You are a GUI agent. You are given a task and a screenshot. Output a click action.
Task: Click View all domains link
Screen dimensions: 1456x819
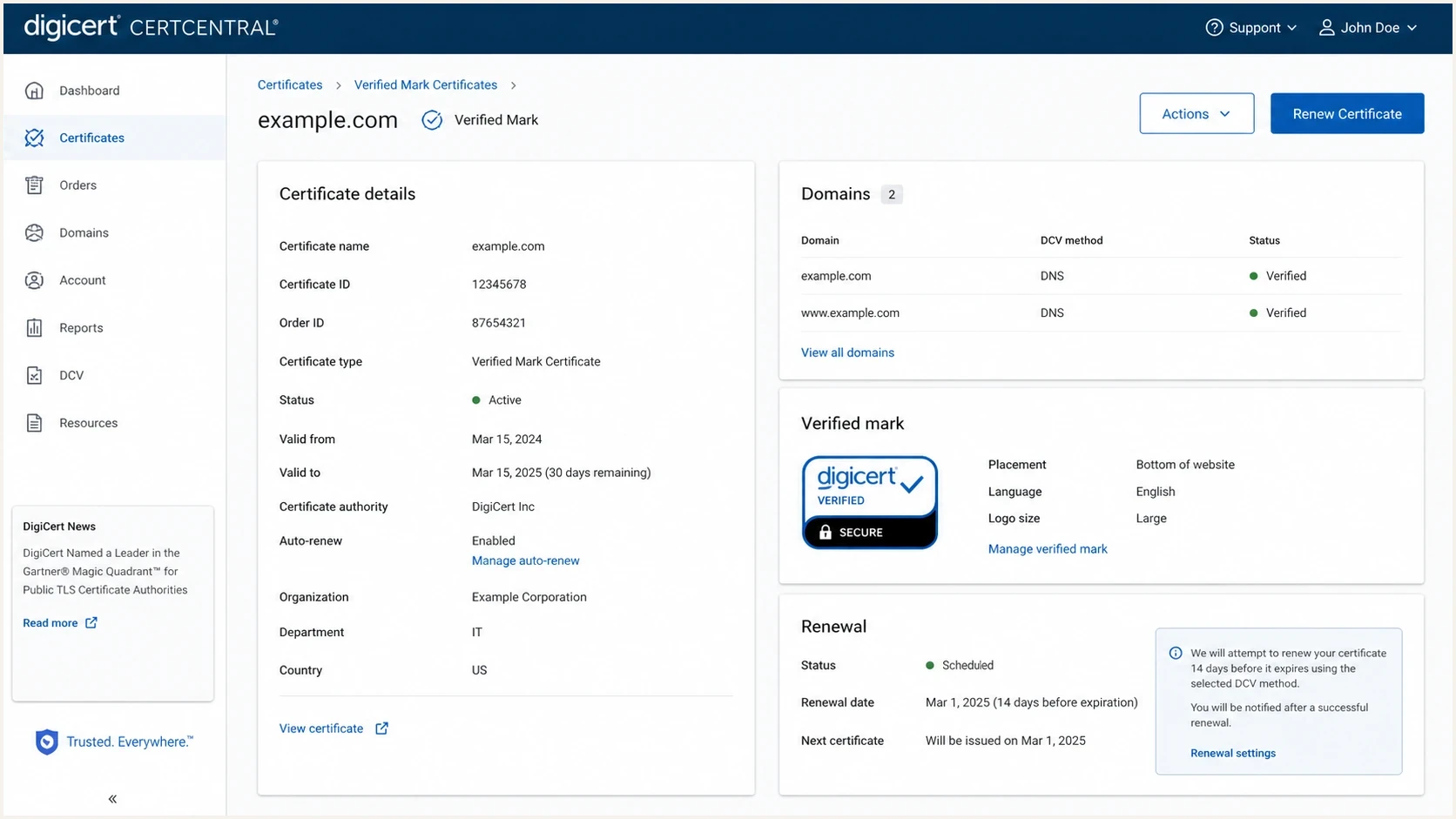(x=847, y=352)
